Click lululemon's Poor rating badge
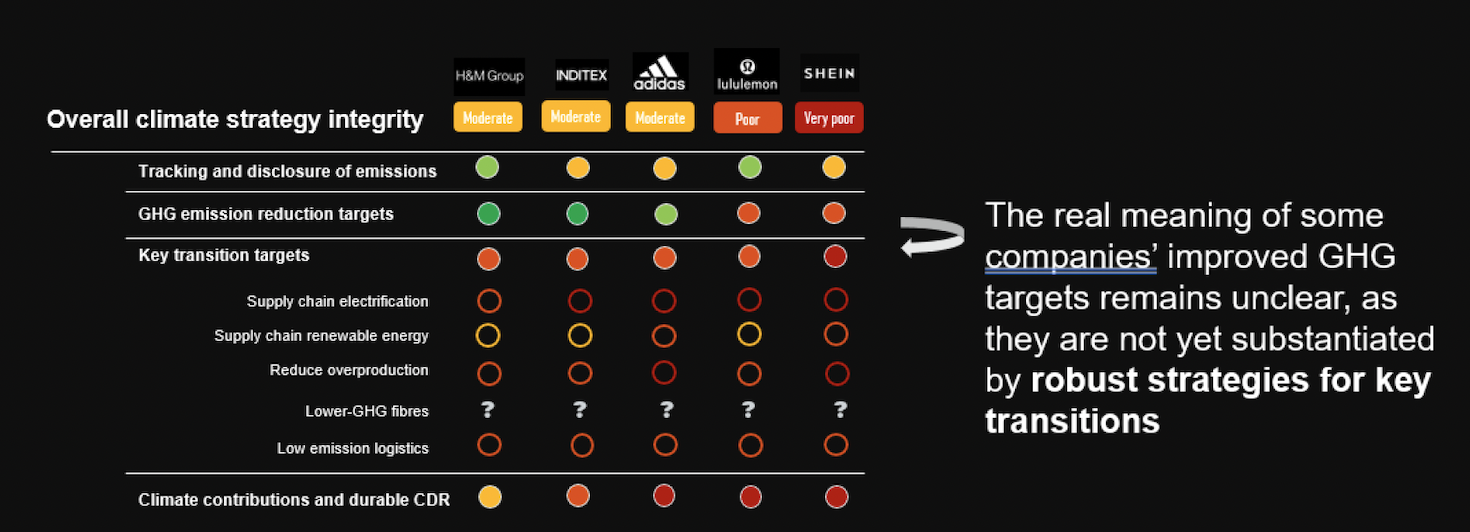This screenshot has height=532, width=1470. tap(747, 118)
